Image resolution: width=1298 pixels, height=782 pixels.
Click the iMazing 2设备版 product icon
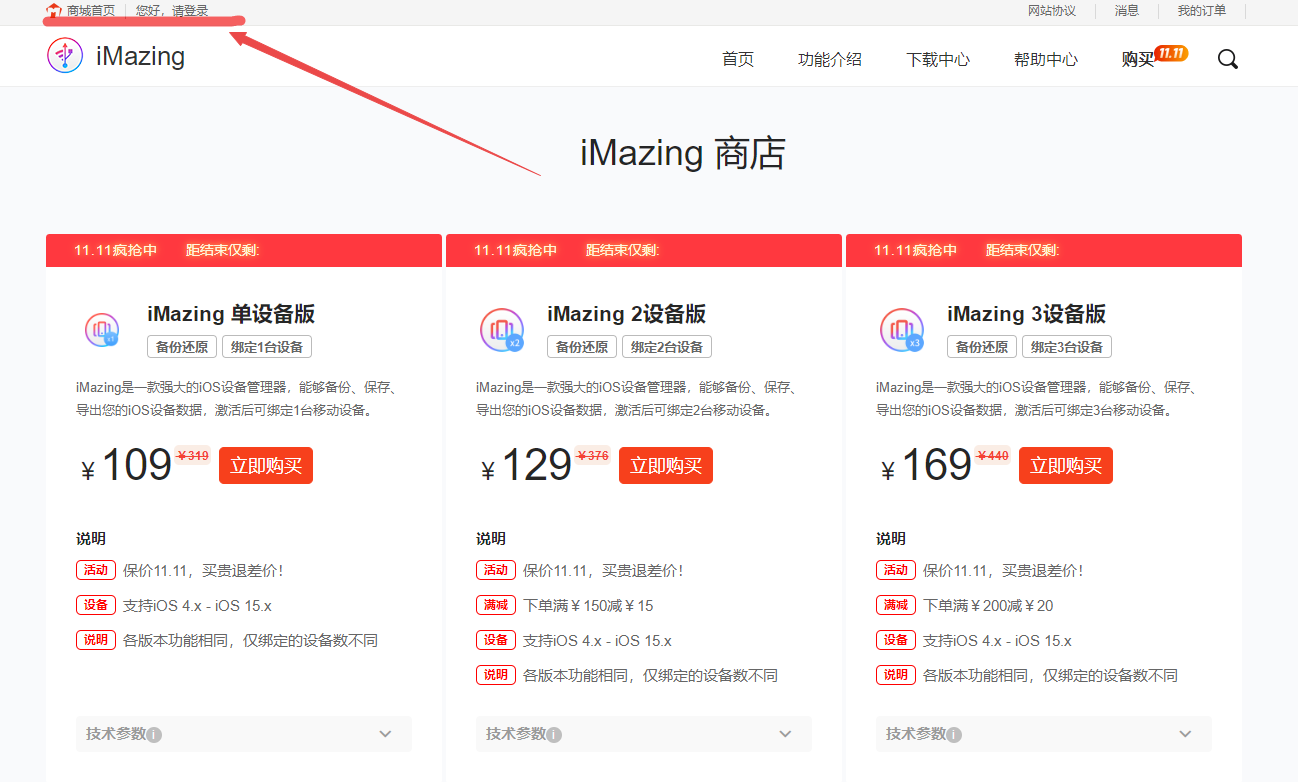click(x=502, y=329)
